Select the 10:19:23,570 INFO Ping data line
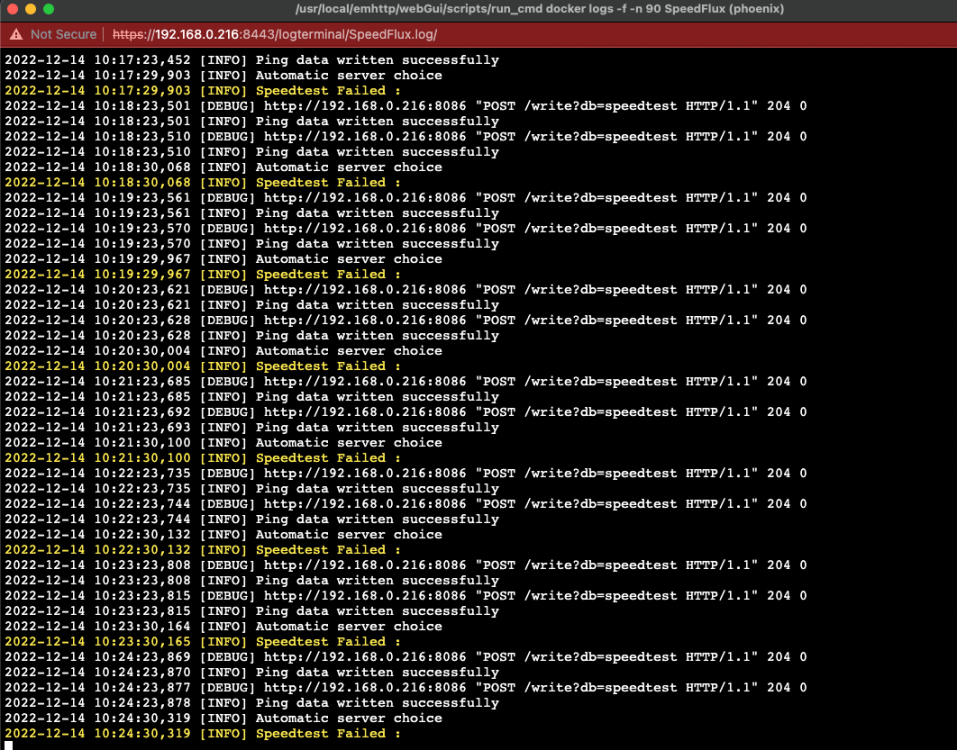 tap(252, 243)
